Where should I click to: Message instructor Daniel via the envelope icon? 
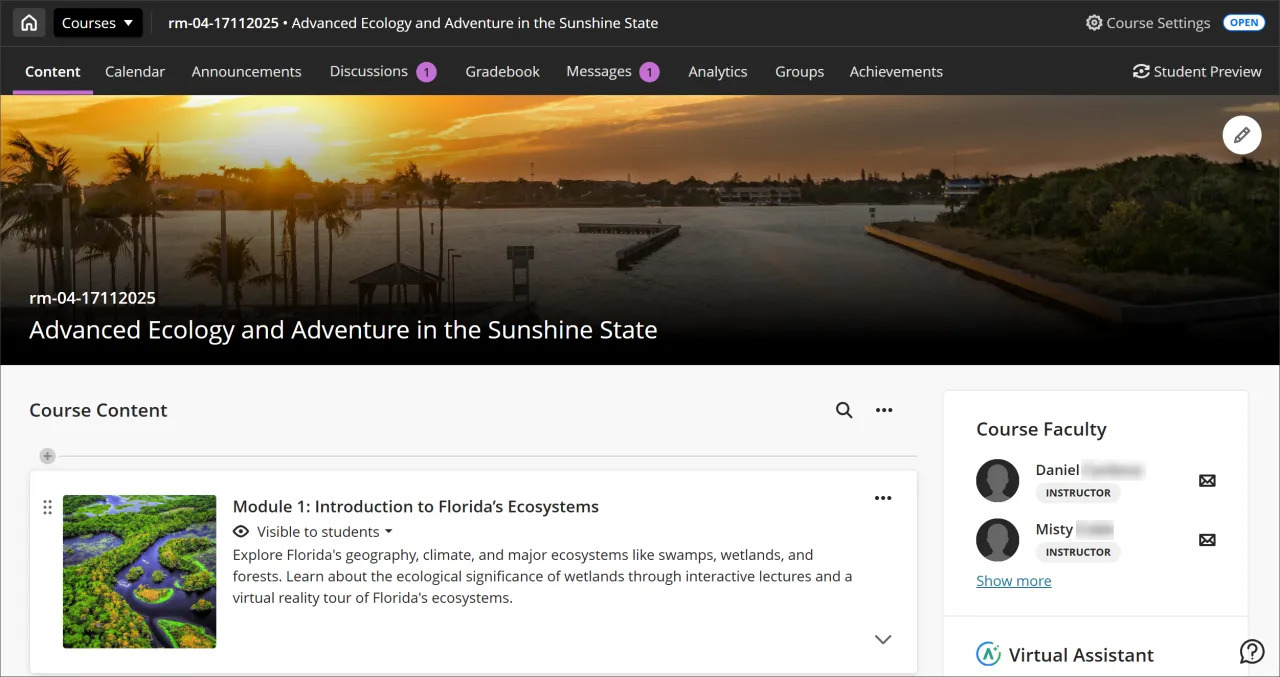[x=1207, y=480]
